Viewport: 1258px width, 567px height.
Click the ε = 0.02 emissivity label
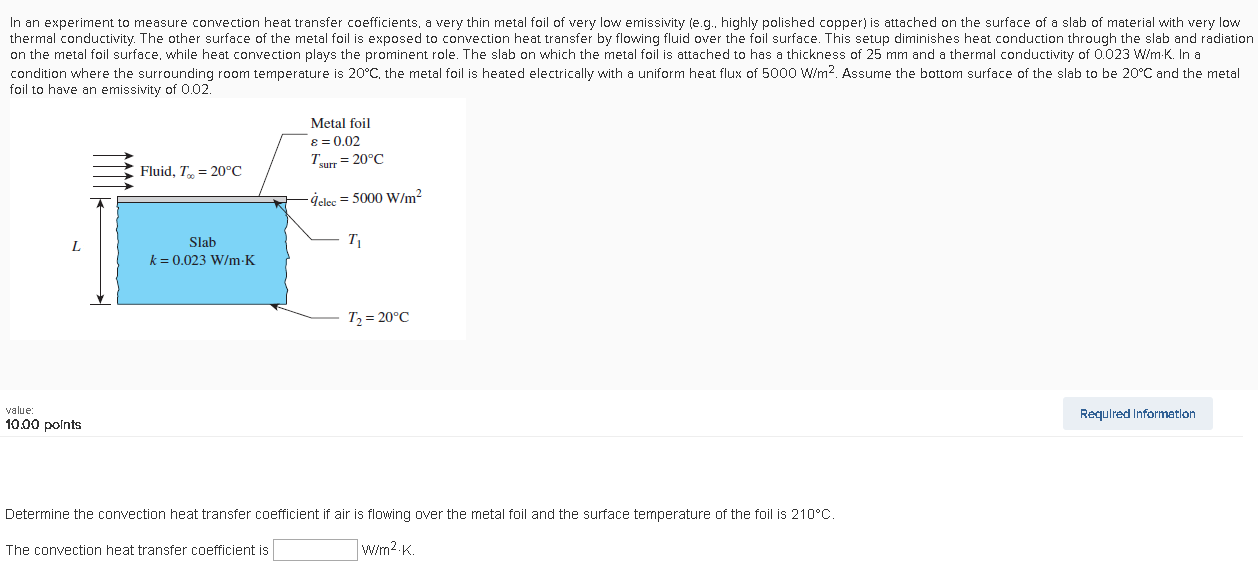[x=335, y=141]
